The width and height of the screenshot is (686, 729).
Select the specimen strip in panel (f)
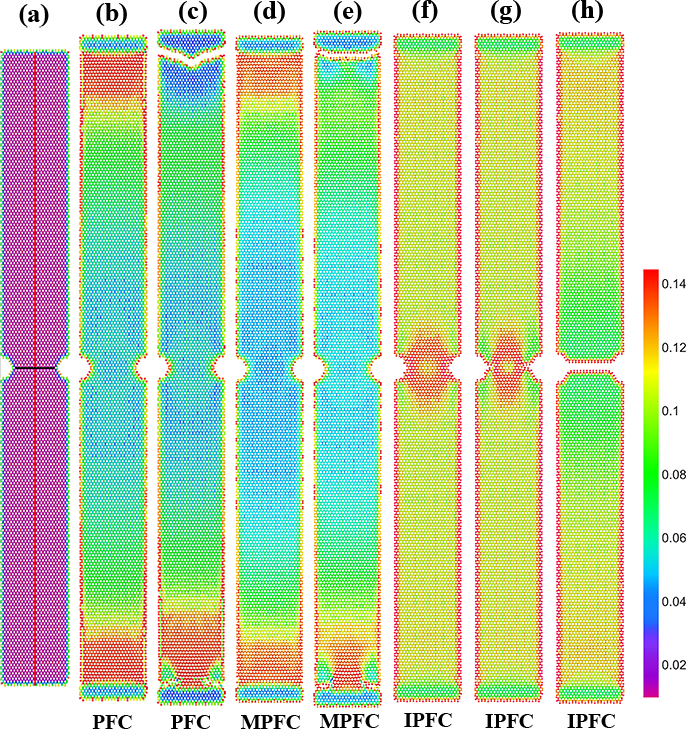tap(427, 367)
